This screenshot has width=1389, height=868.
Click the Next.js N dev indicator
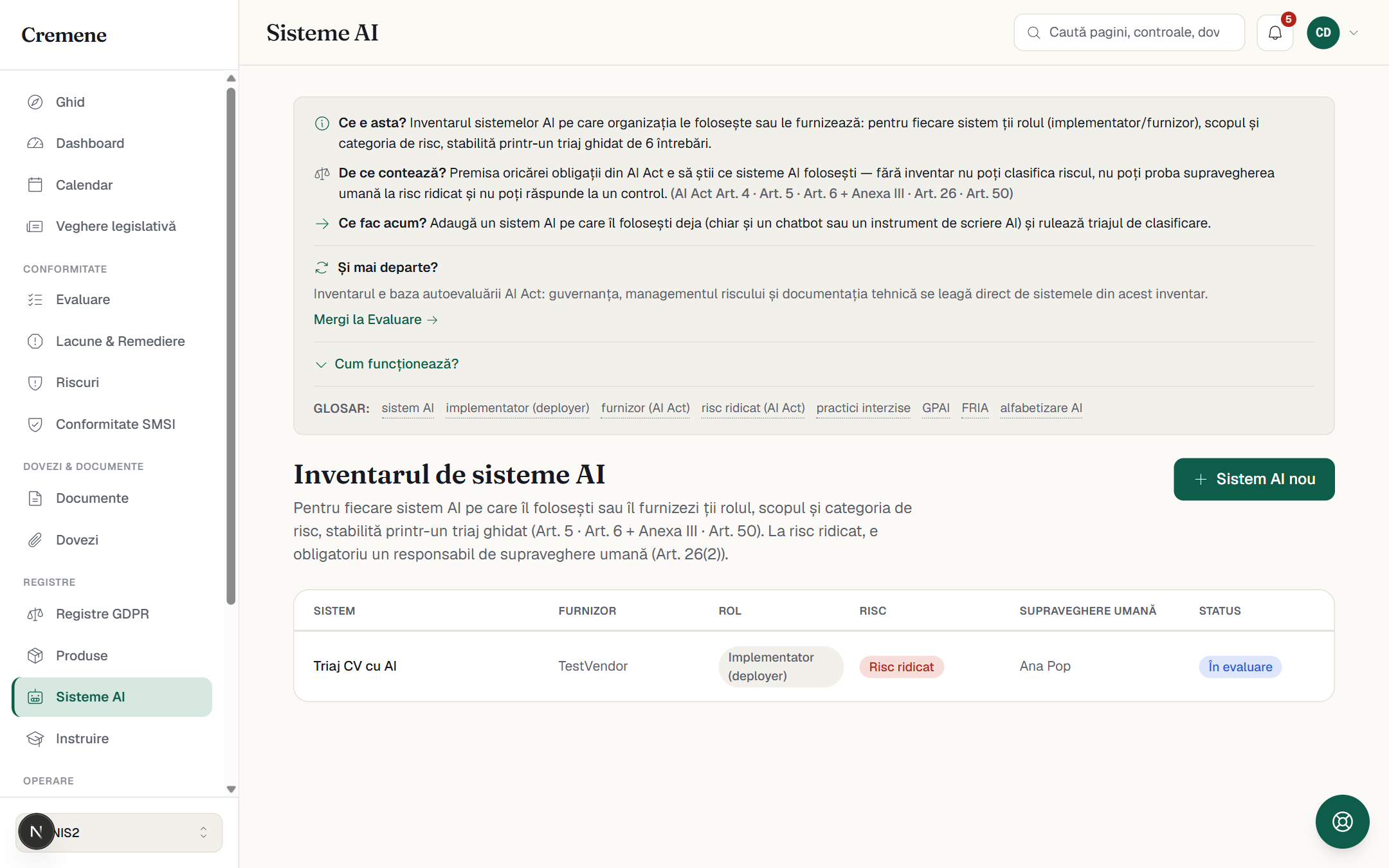click(37, 832)
